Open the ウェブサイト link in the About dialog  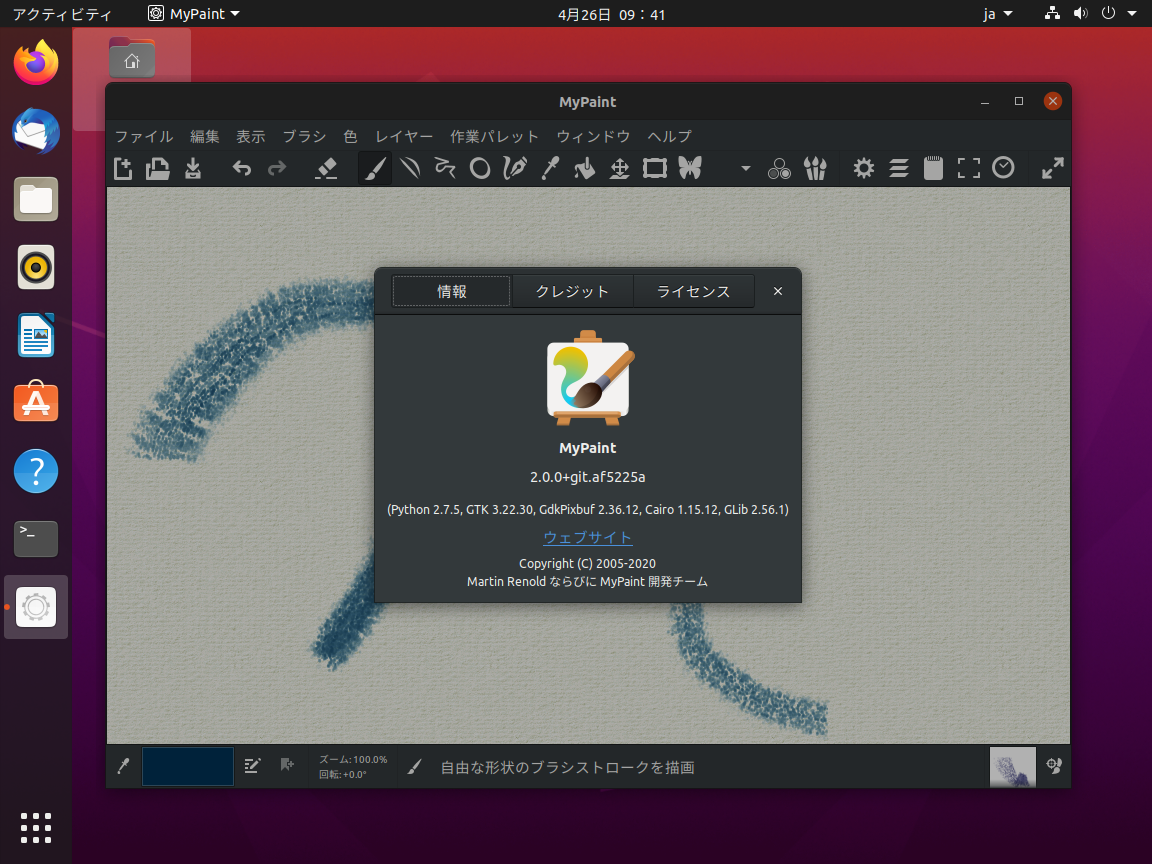click(x=587, y=537)
